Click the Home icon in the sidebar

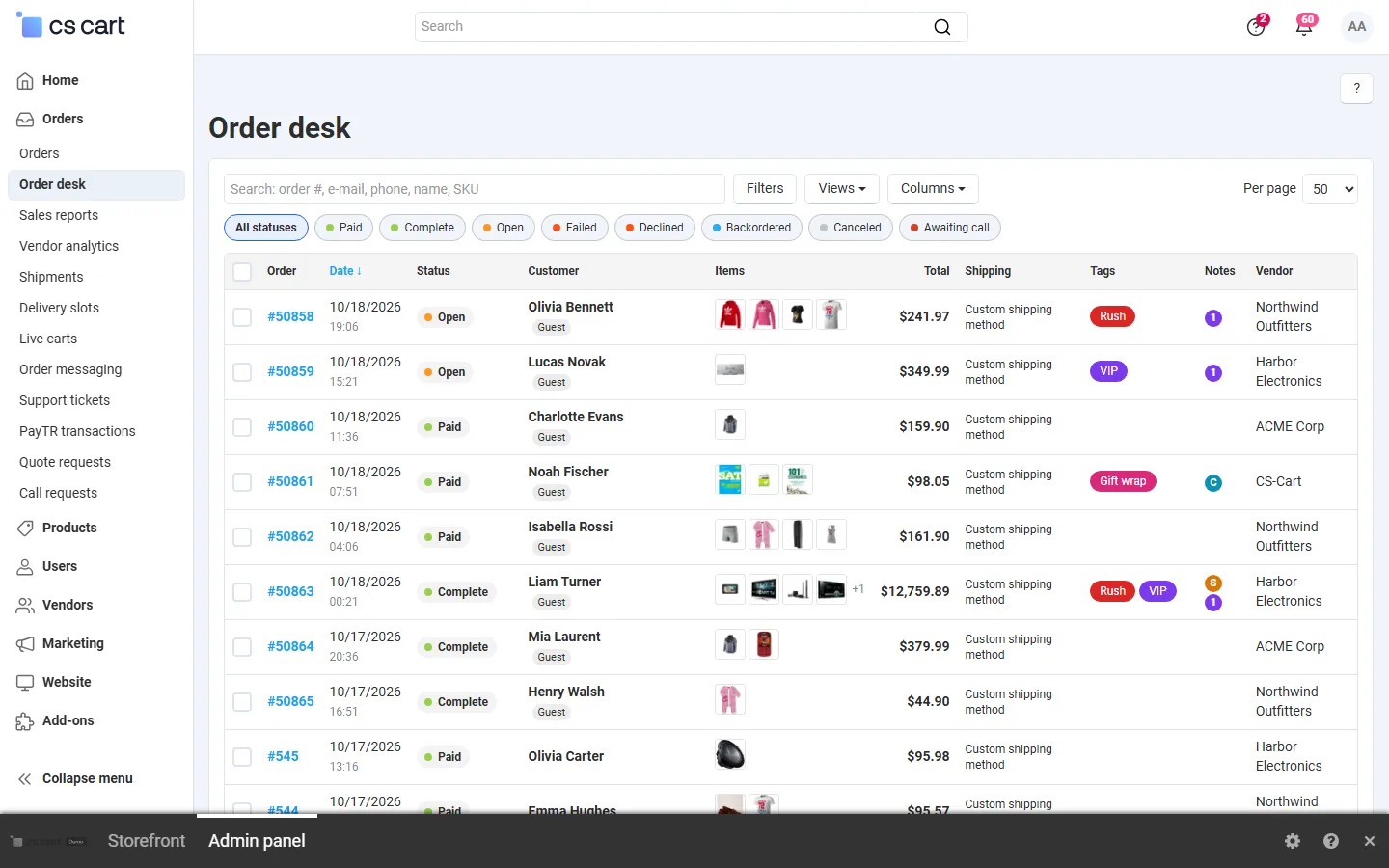25,81
